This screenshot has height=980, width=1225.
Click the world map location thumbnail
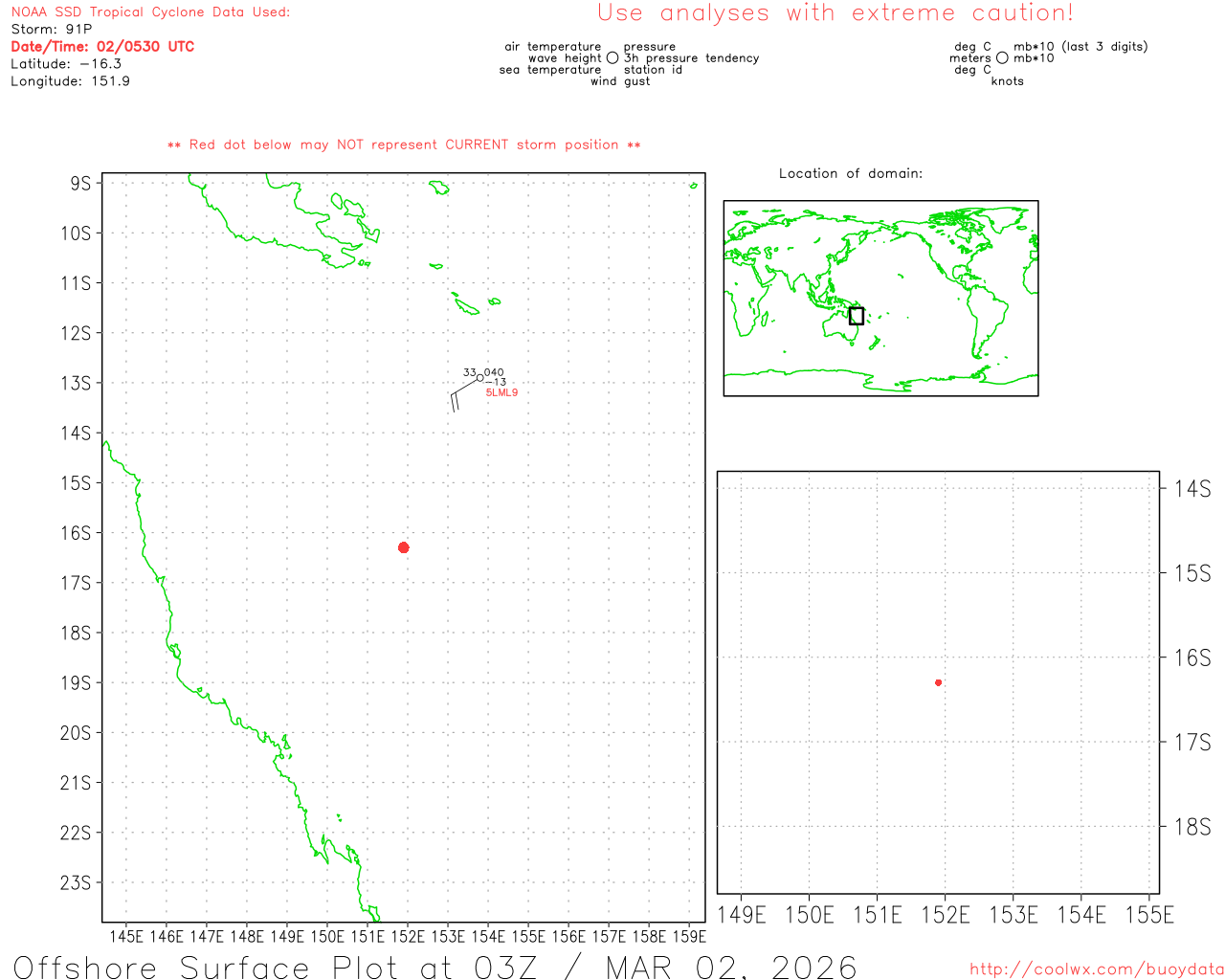tap(880, 298)
